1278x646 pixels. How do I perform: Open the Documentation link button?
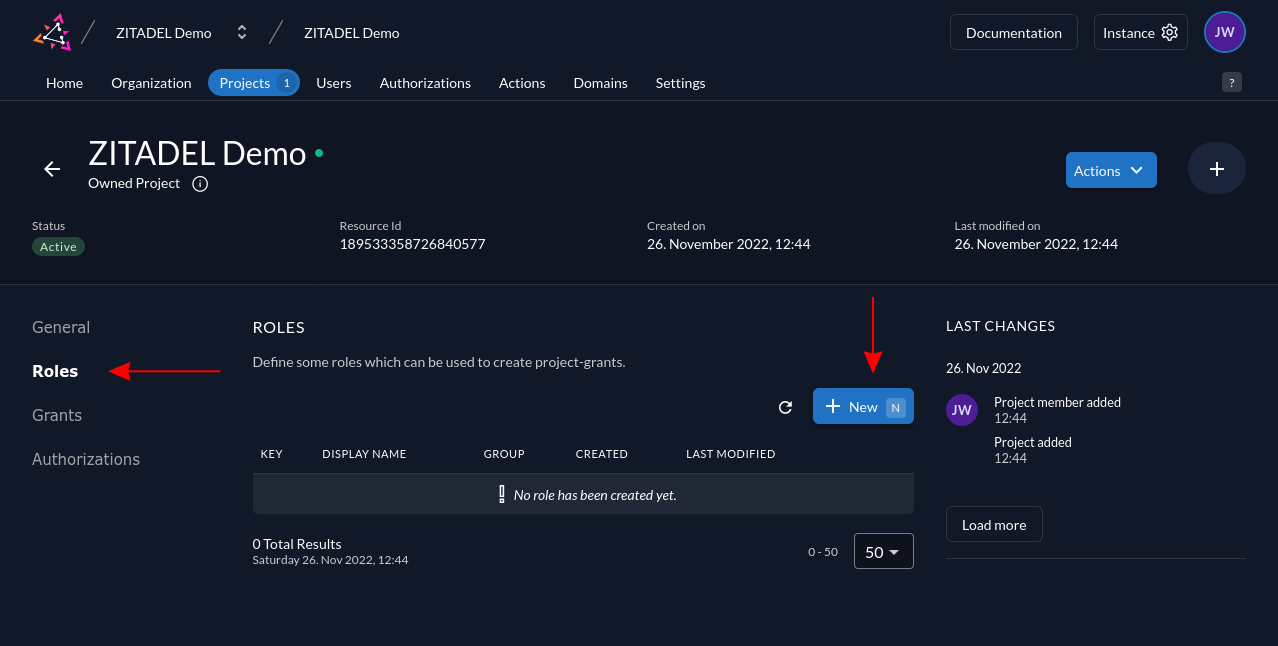coord(1013,32)
